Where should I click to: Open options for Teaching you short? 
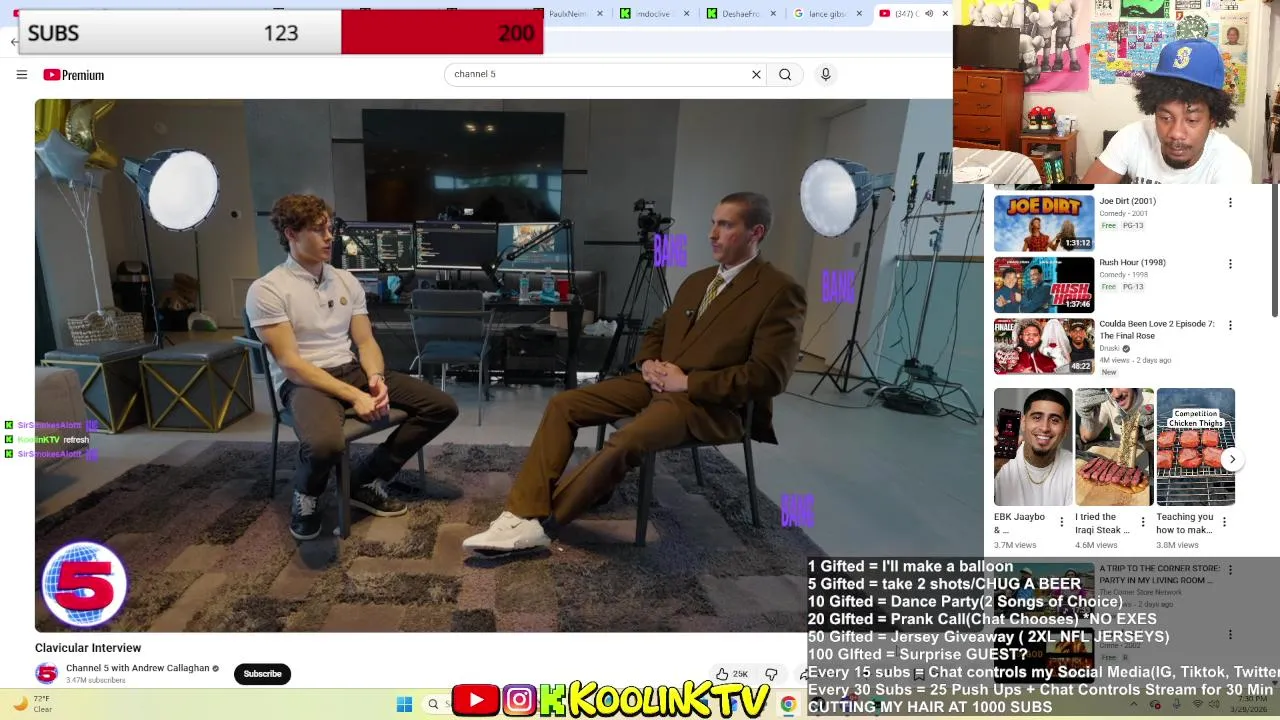tap(1224, 522)
